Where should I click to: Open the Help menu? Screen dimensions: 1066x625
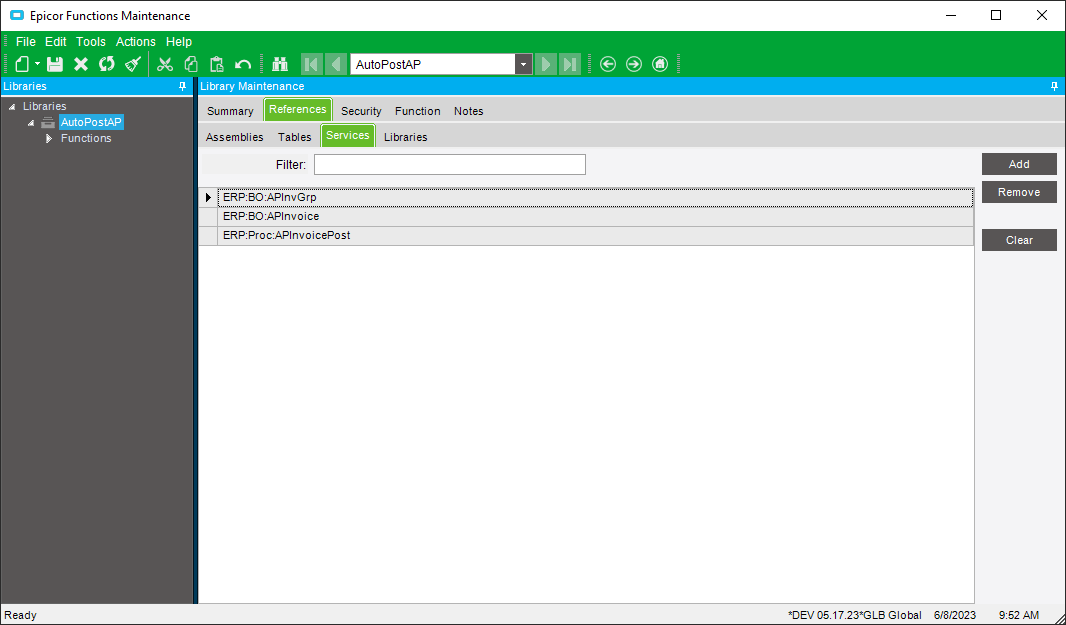tap(179, 41)
